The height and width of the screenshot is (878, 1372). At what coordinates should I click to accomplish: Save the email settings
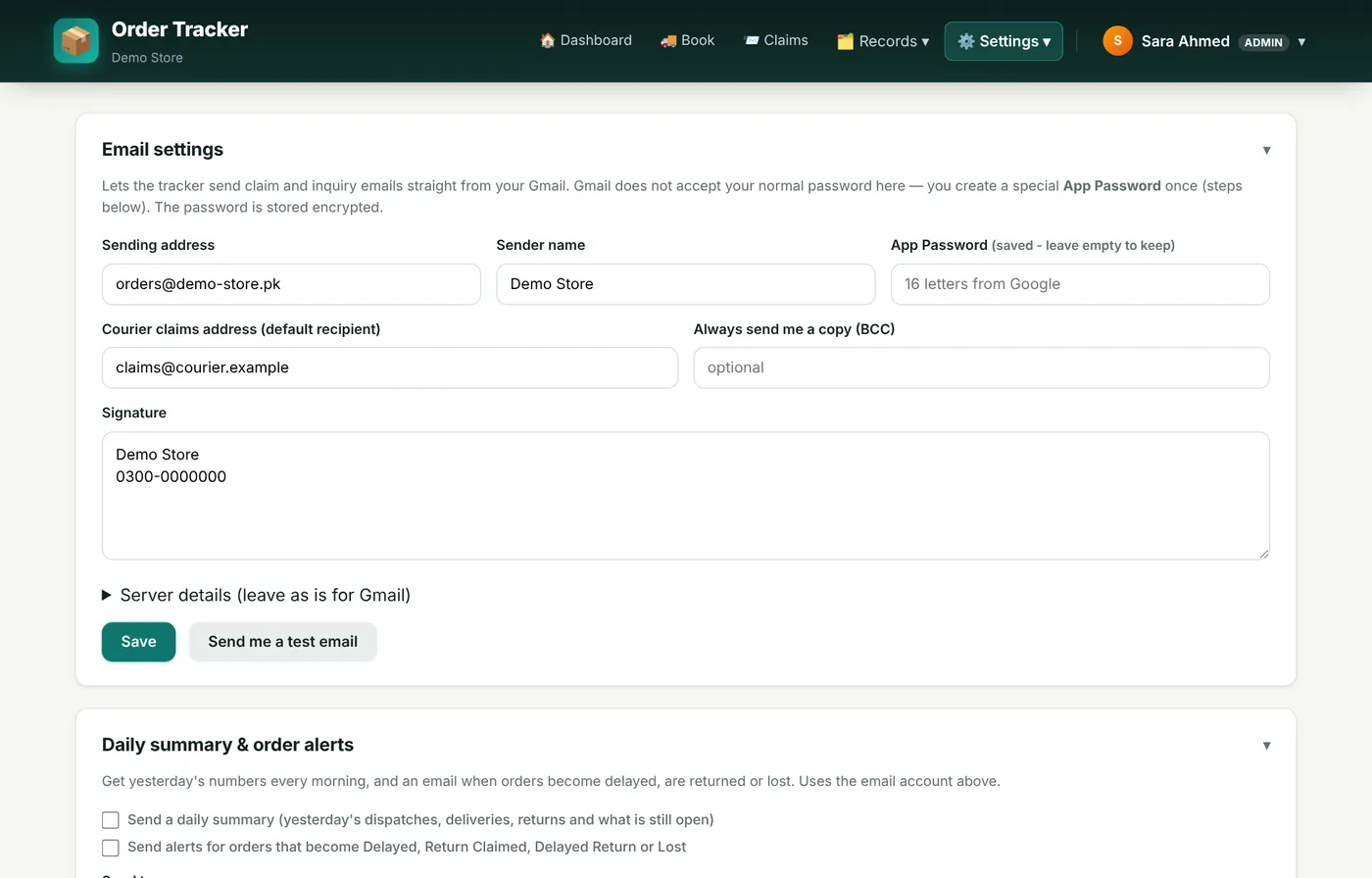(x=138, y=642)
